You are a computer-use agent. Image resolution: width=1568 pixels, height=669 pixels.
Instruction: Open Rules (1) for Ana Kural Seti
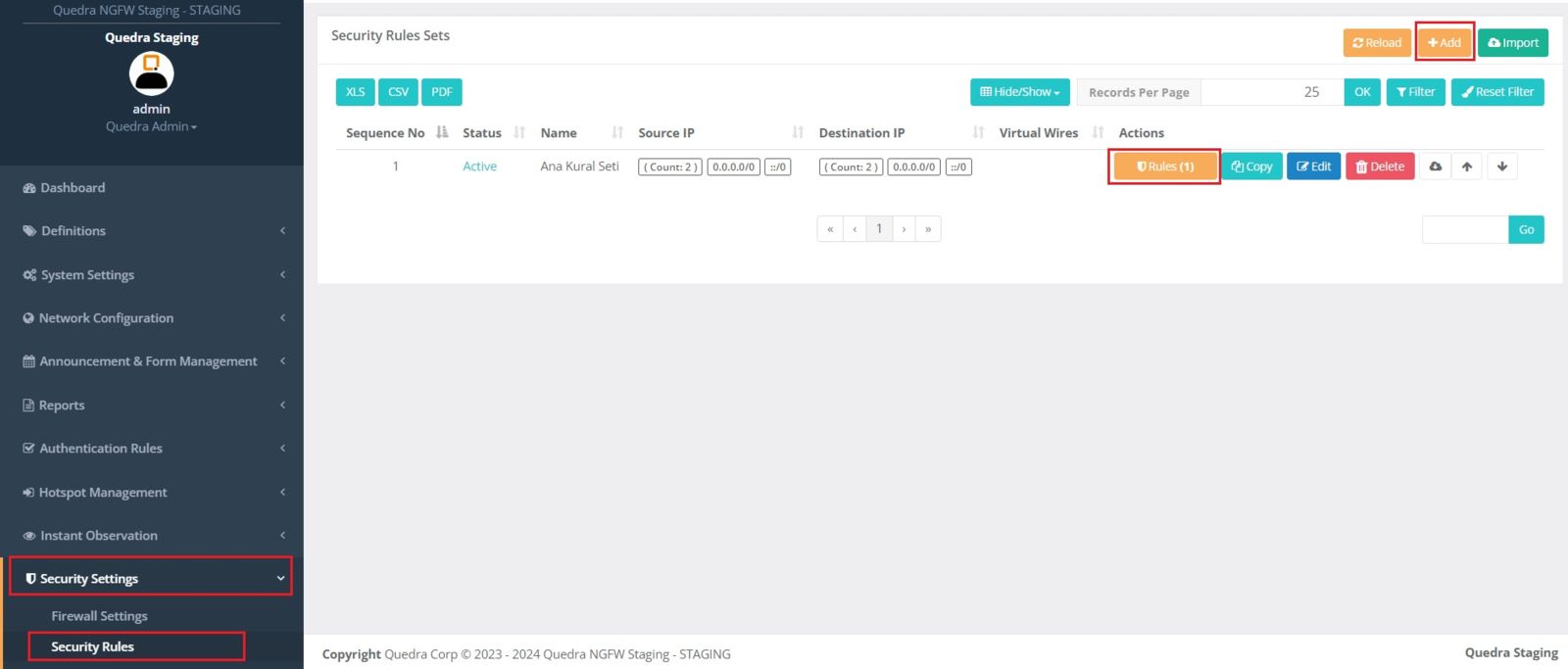(1164, 167)
